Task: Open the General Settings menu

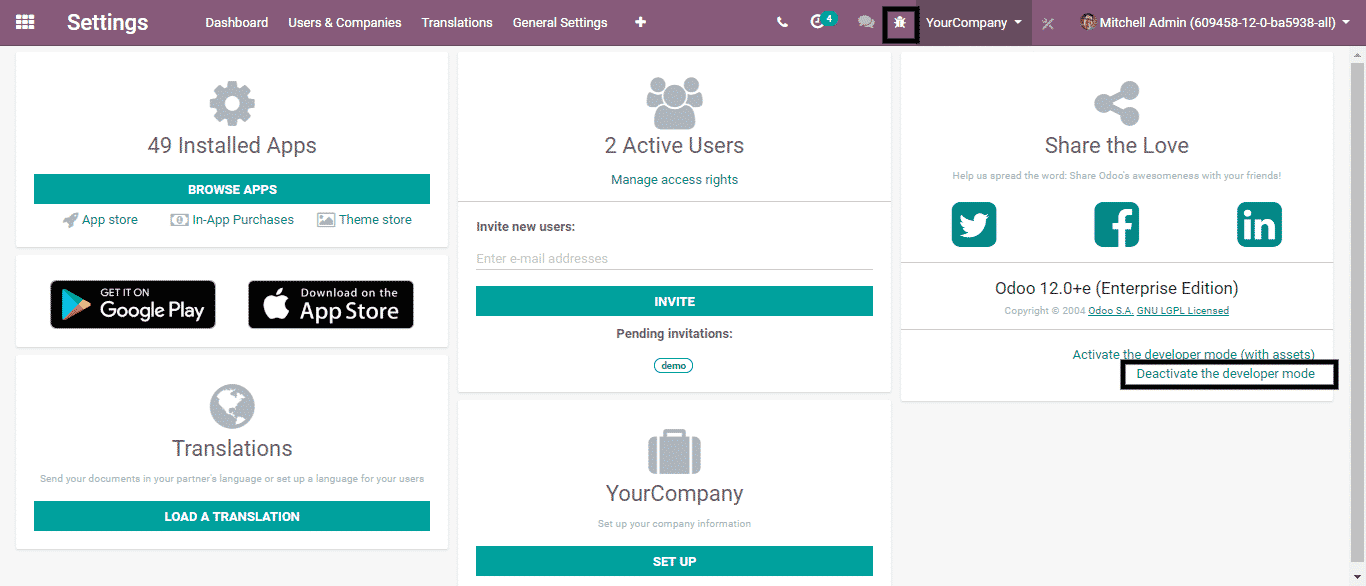Action: pyautogui.click(x=560, y=22)
